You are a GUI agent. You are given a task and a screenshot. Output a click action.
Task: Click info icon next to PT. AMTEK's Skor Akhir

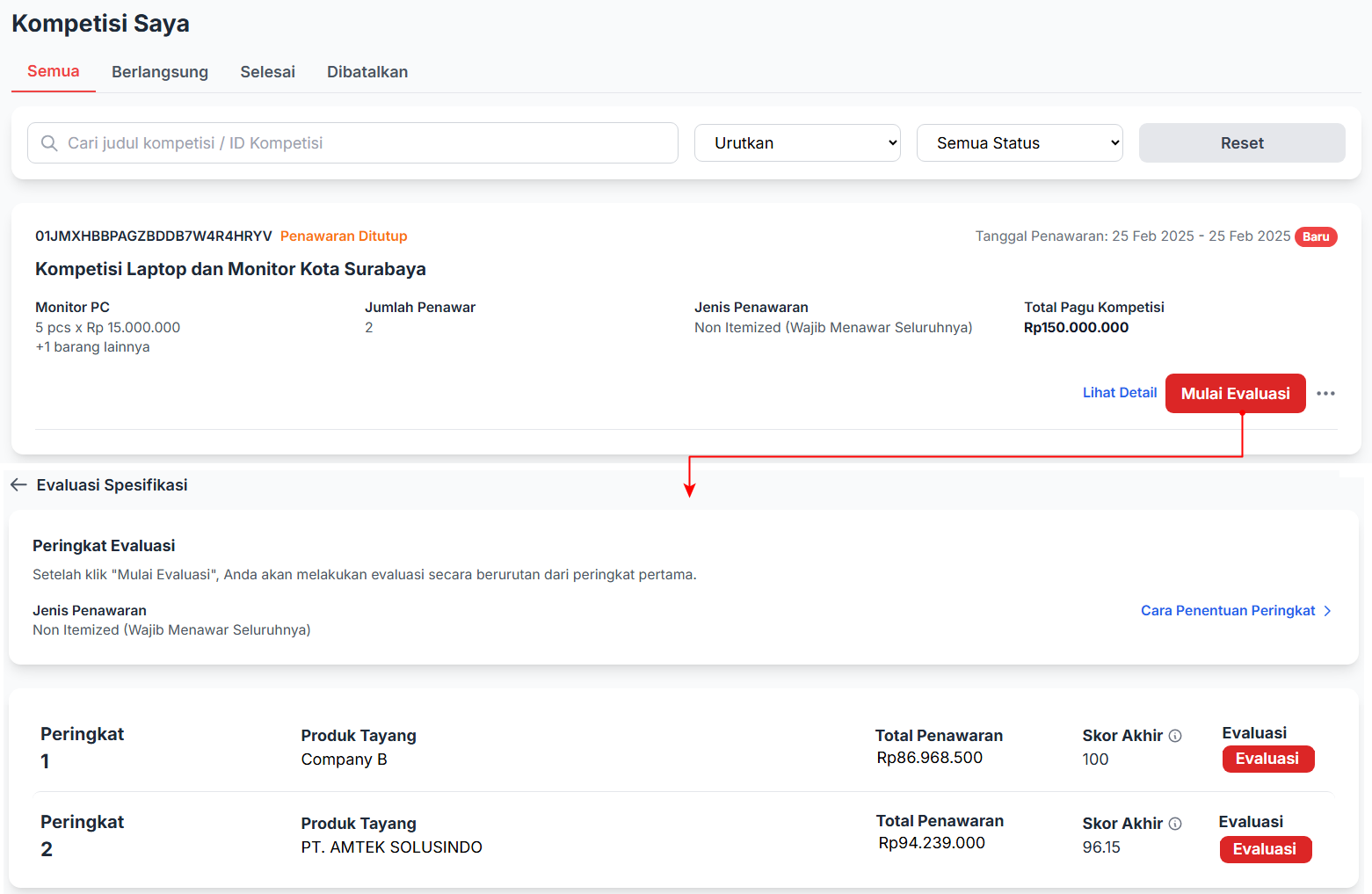[x=1175, y=824]
